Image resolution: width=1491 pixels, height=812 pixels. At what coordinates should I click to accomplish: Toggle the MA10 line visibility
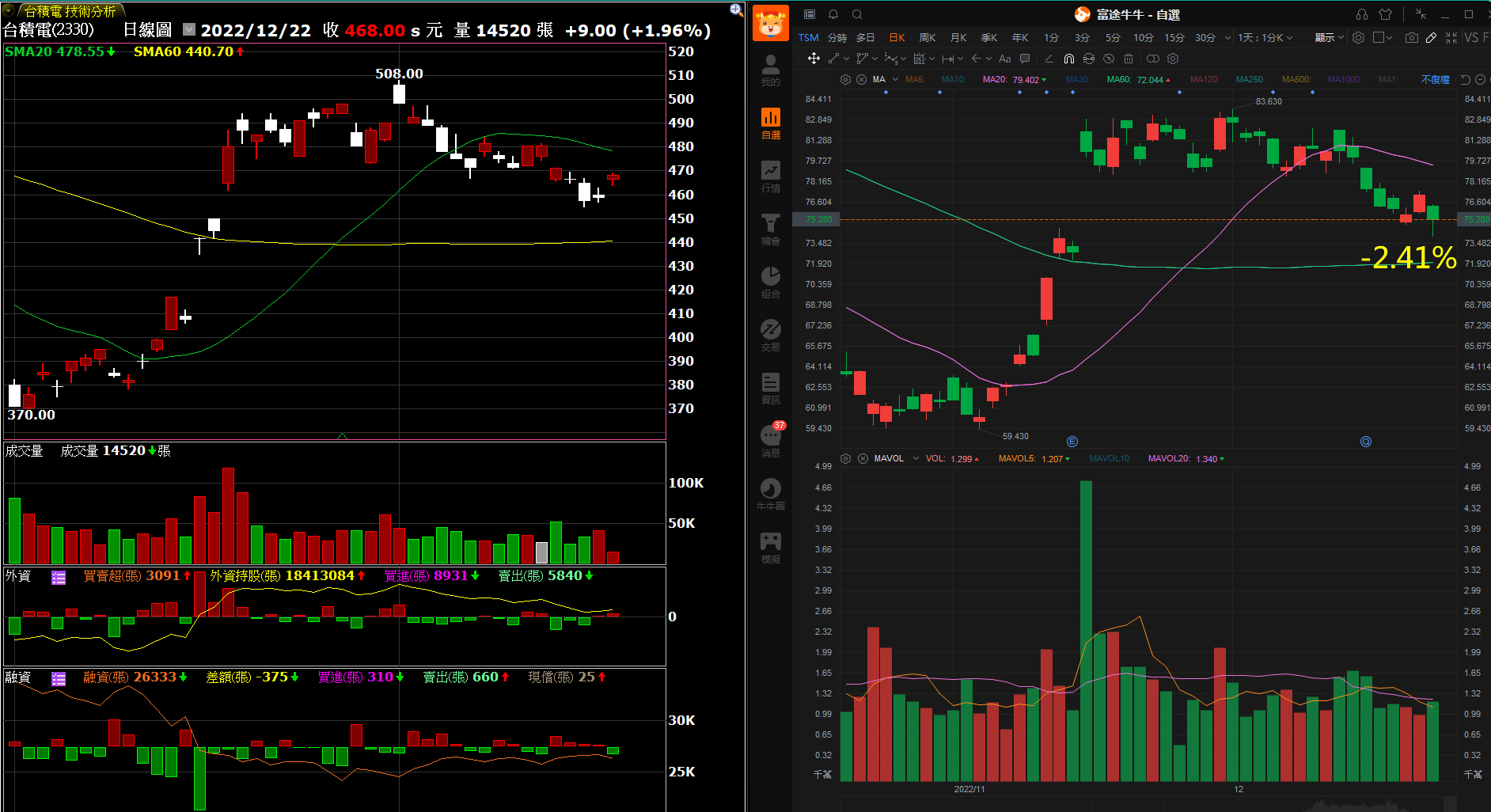pyautogui.click(x=954, y=79)
